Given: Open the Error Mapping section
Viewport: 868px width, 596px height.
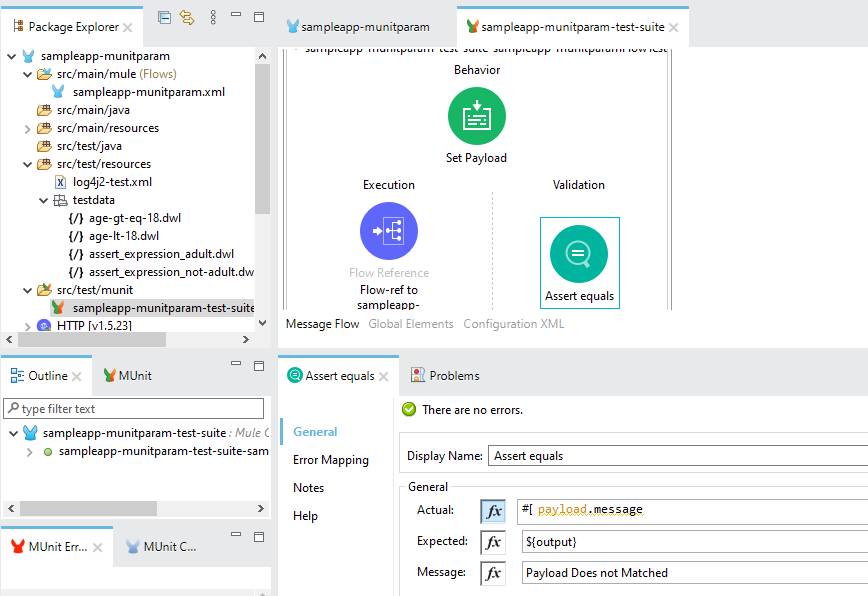Looking at the screenshot, I should [x=330, y=460].
